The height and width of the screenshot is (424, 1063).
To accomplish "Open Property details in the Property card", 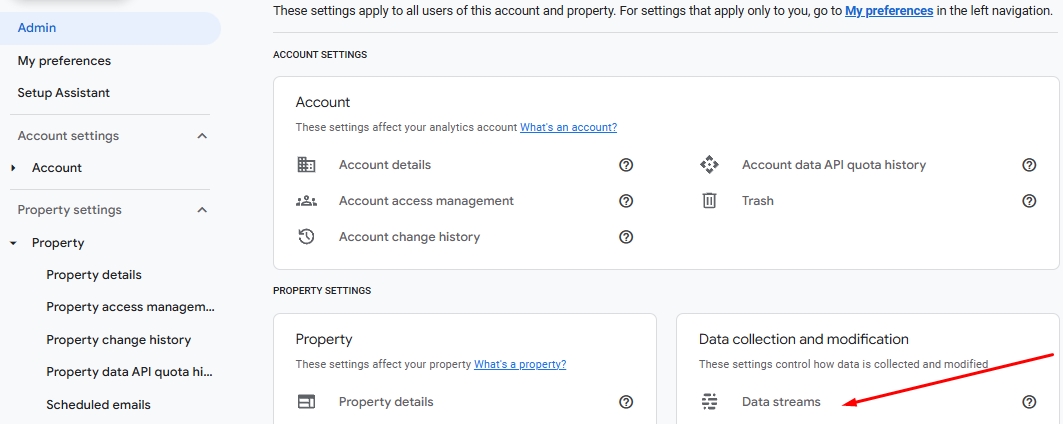I will point(386,402).
